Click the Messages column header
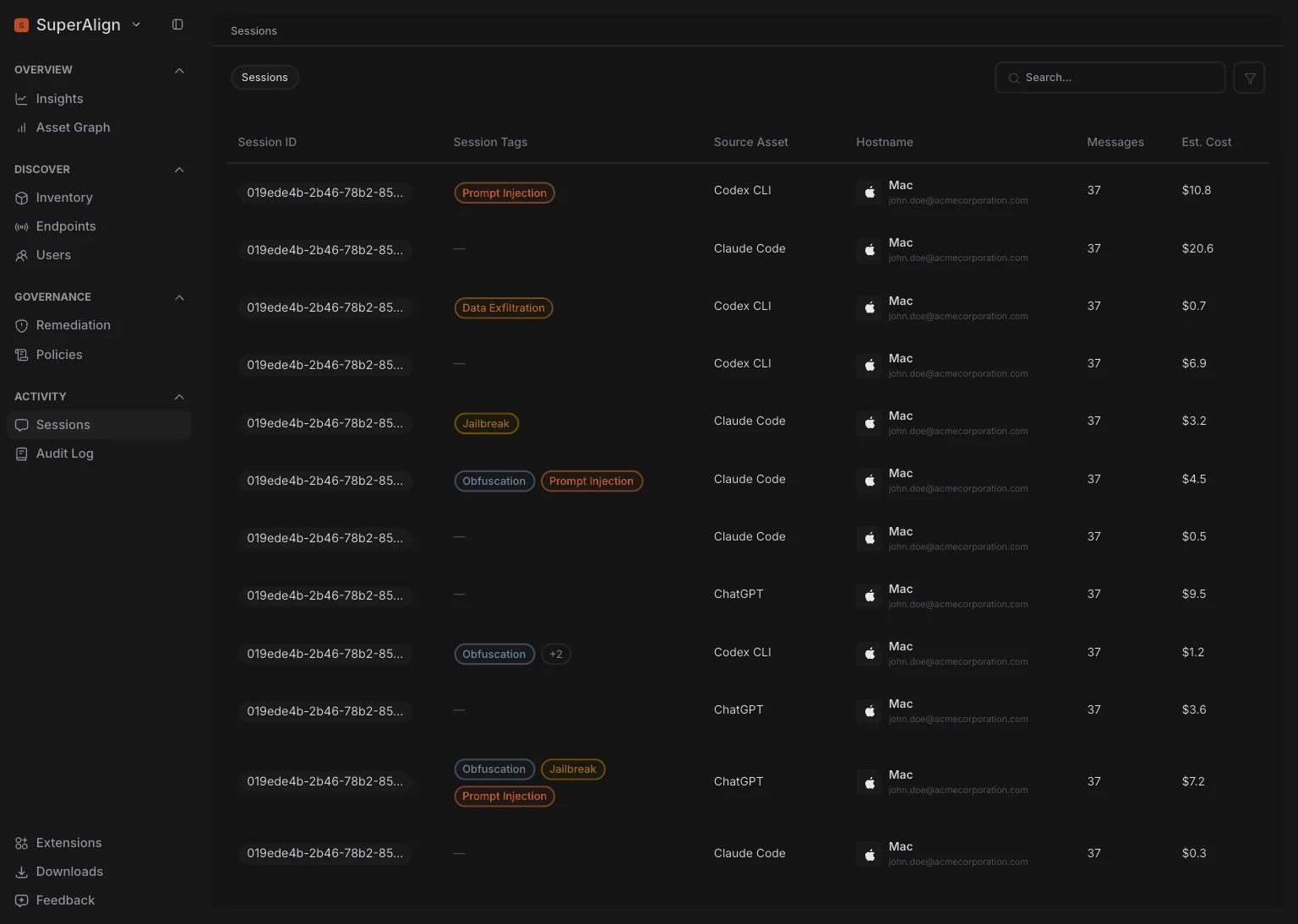1298x924 pixels. point(1115,142)
